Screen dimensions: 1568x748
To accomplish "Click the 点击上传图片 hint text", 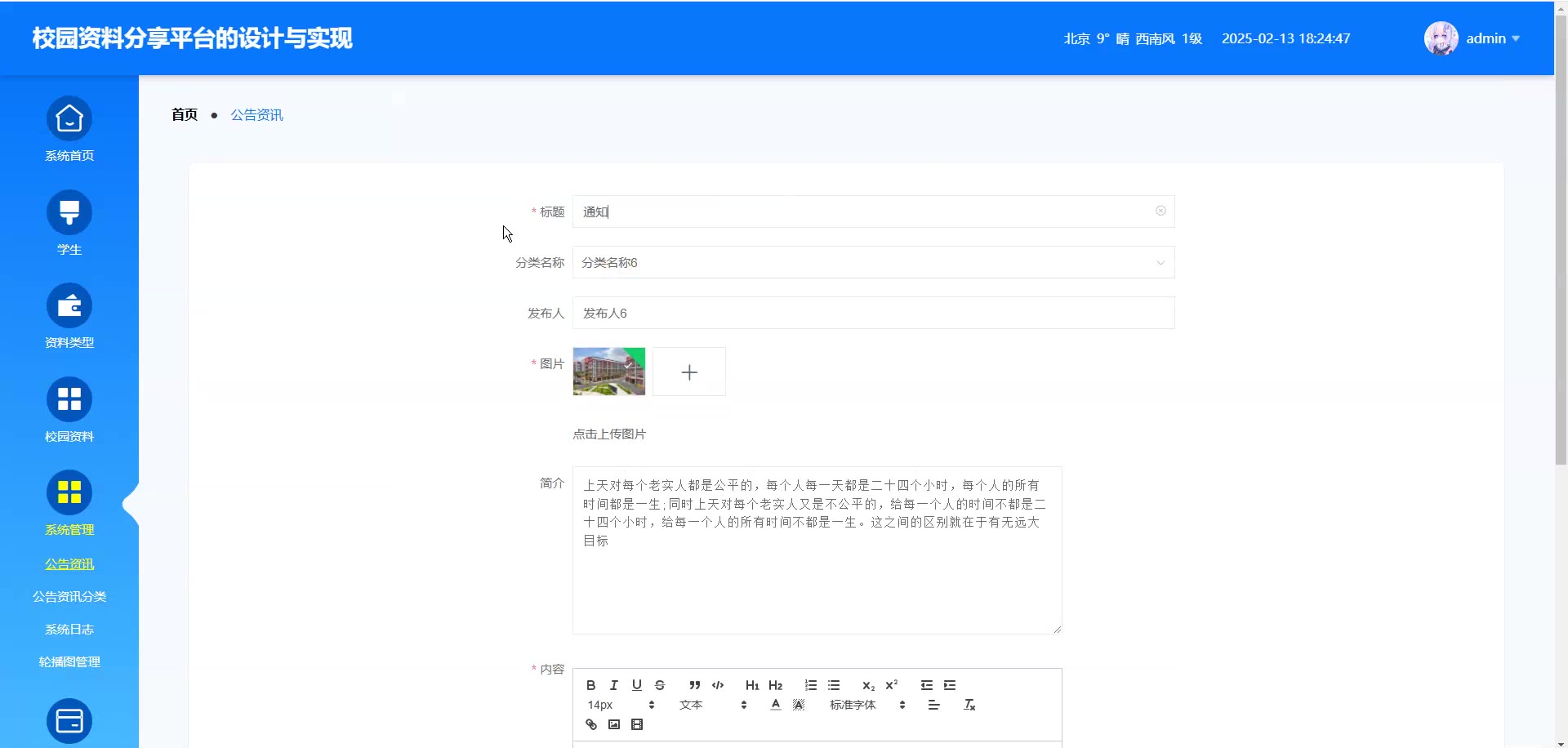I will 609,434.
